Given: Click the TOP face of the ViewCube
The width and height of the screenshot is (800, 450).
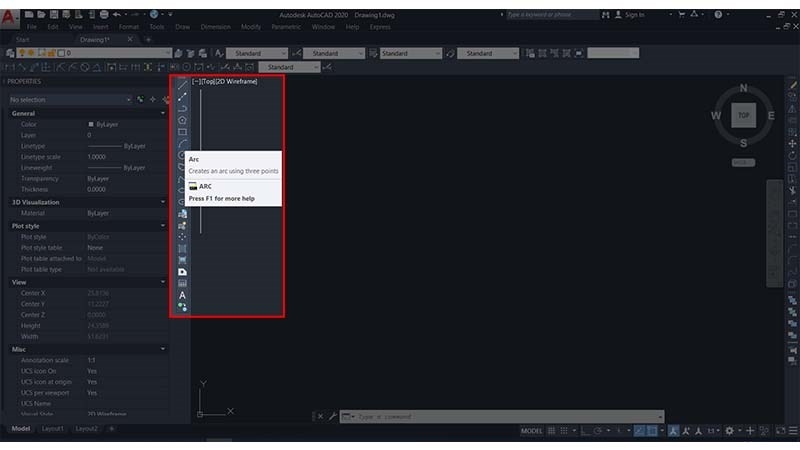Looking at the screenshot, I should click(743, 115).
